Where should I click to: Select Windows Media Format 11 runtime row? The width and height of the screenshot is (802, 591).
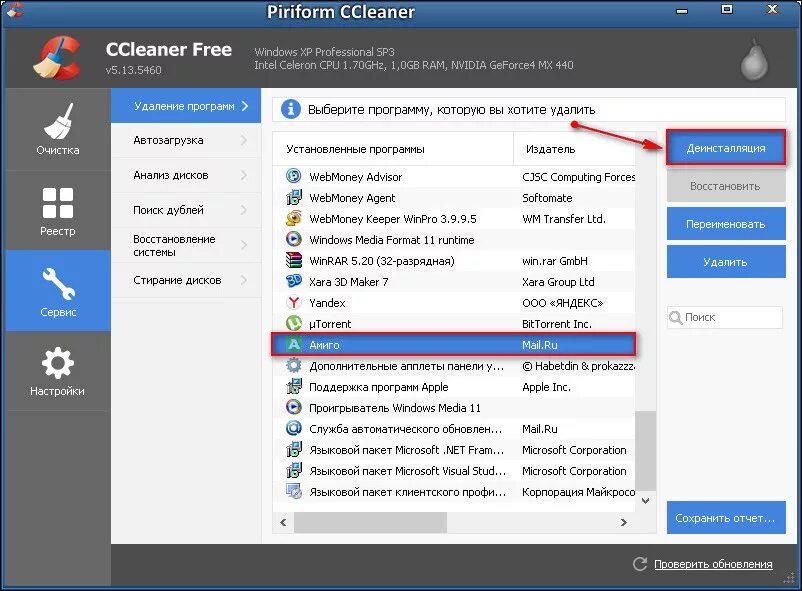coord(454,239)
